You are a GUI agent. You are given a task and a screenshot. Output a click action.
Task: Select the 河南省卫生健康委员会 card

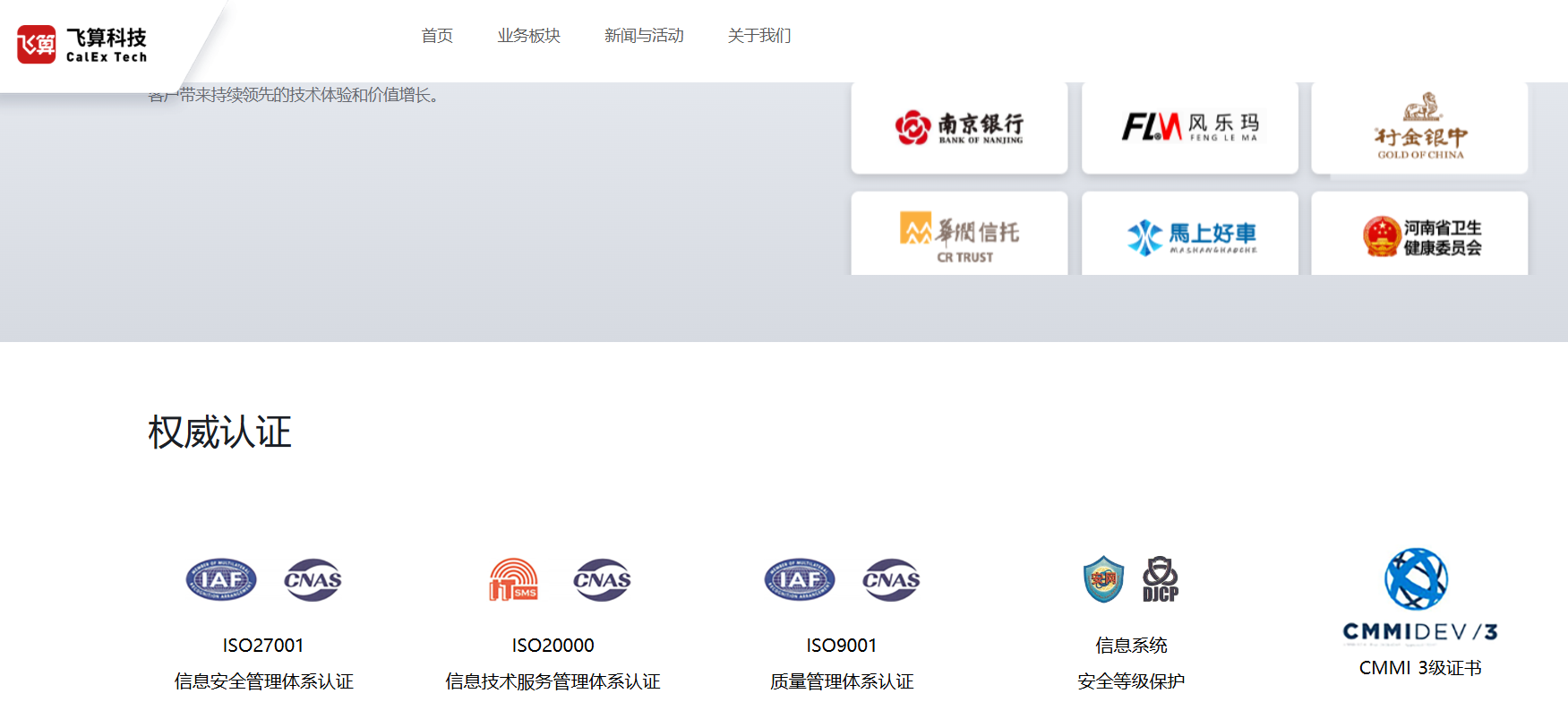[1419, 234]
